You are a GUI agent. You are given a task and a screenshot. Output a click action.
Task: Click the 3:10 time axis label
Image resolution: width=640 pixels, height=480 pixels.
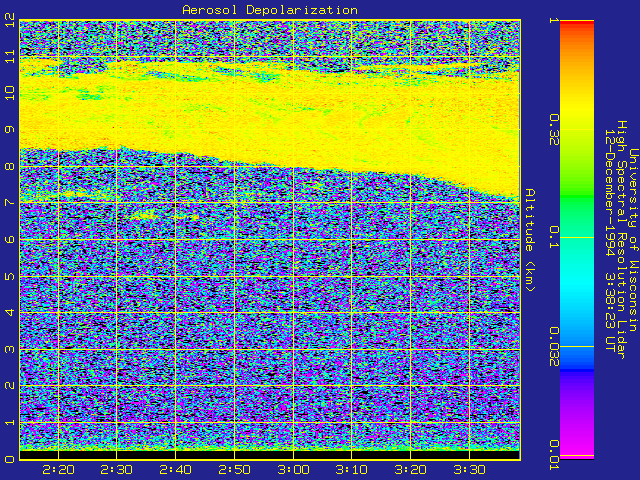pyautogui.click(x=352, y=470)
